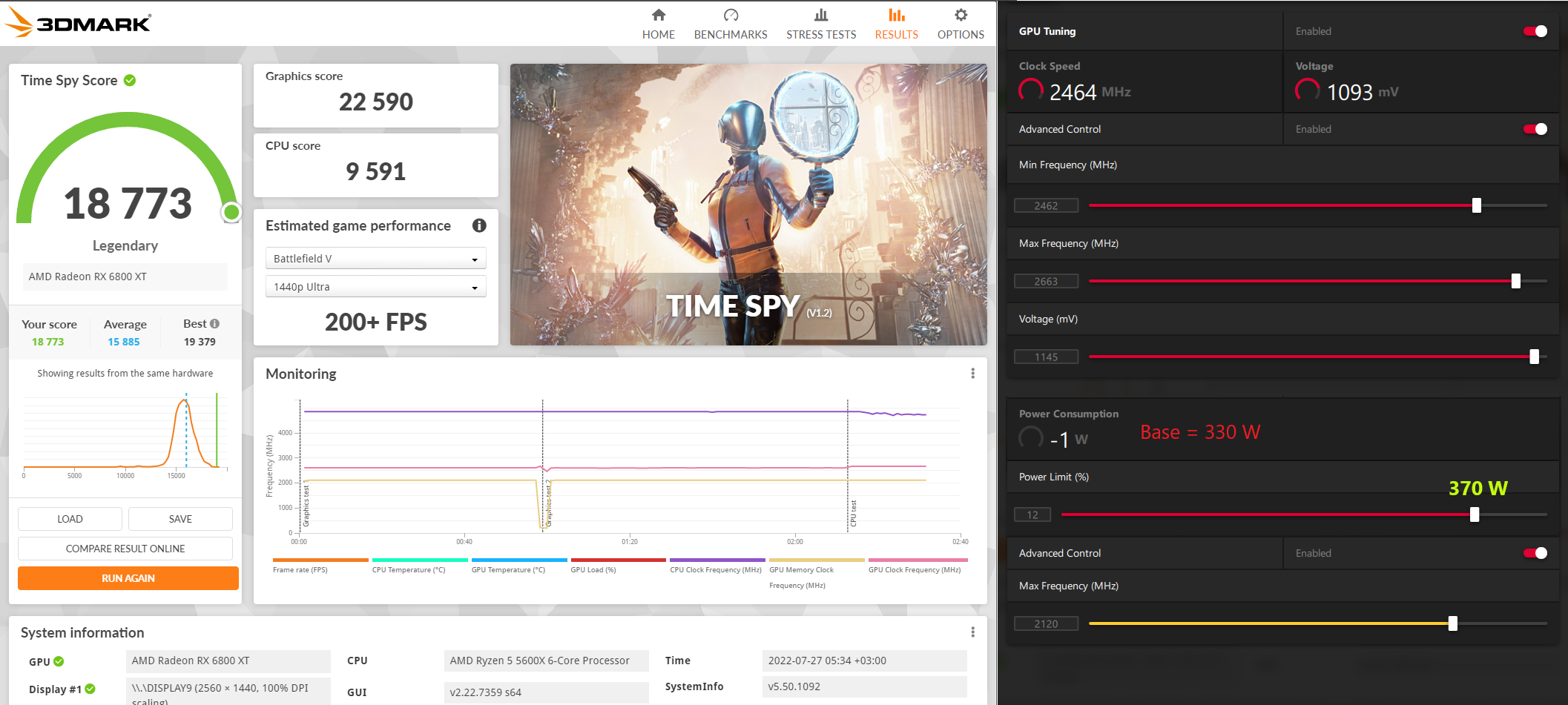The image size is (1568, 705).
Task: Toggle the GPU Tuning switch
Action: 1535,31
